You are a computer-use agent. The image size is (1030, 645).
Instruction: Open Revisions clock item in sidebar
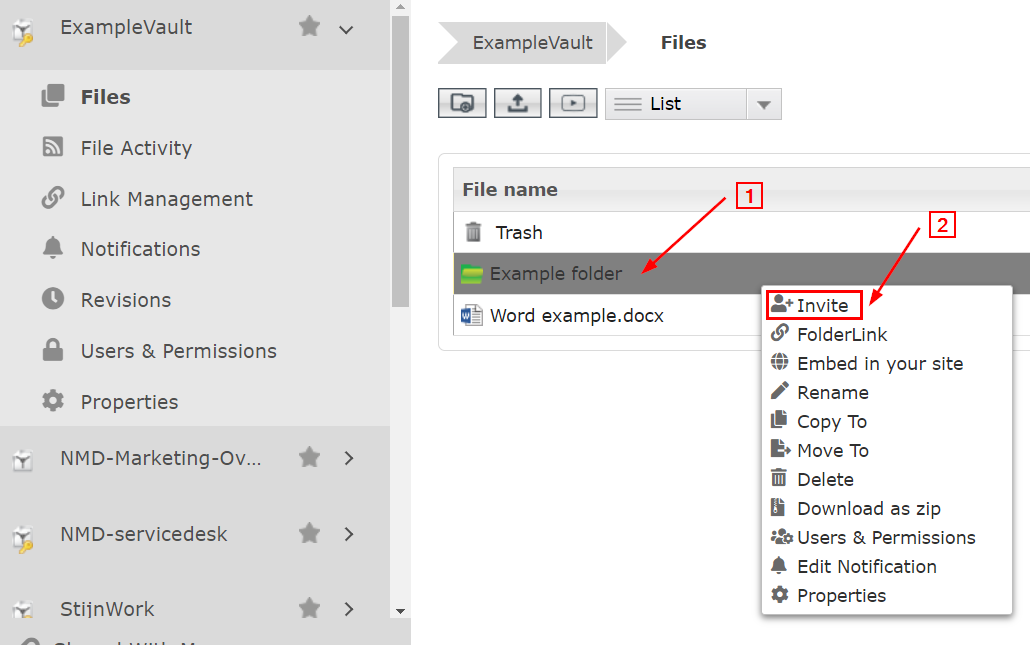(125, 300)
